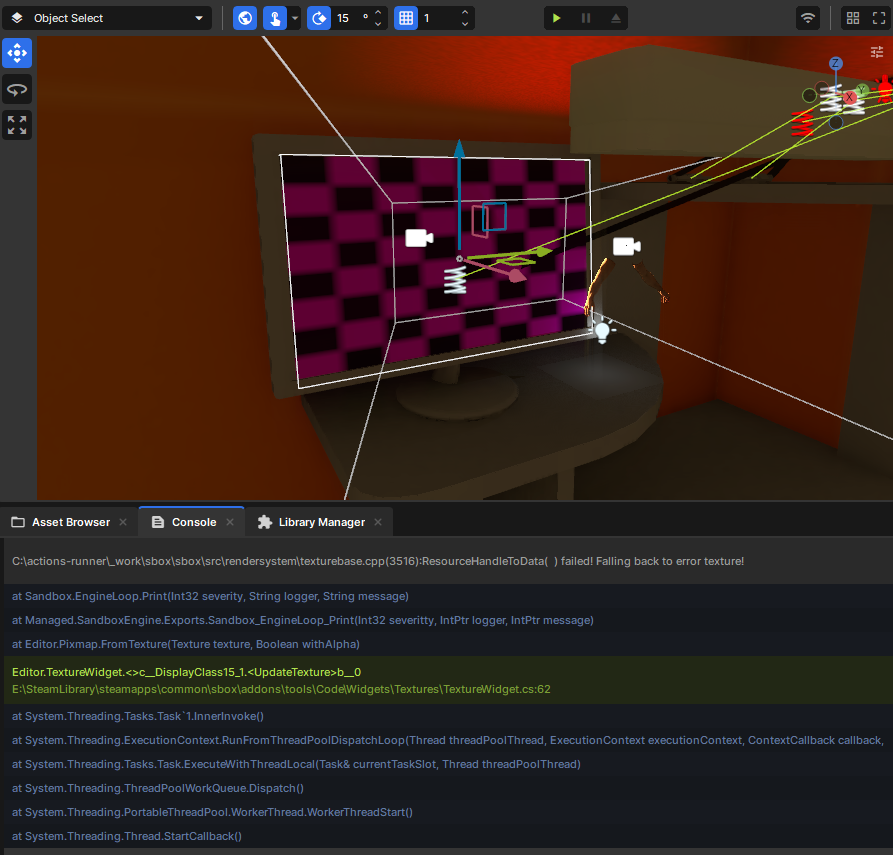
Task: Toggle world space globe button
Action: tap(245, 18)
